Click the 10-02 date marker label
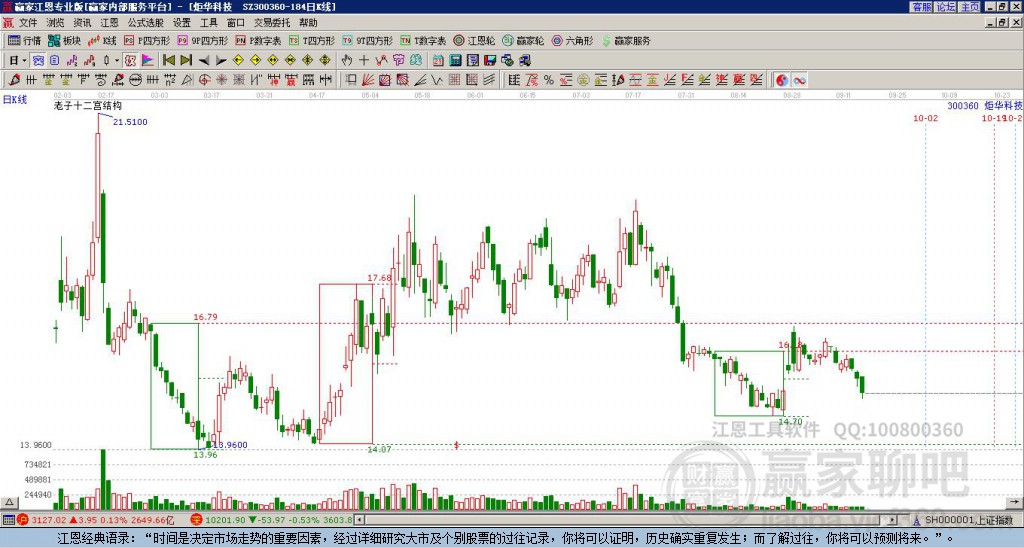 click(925, 118)
